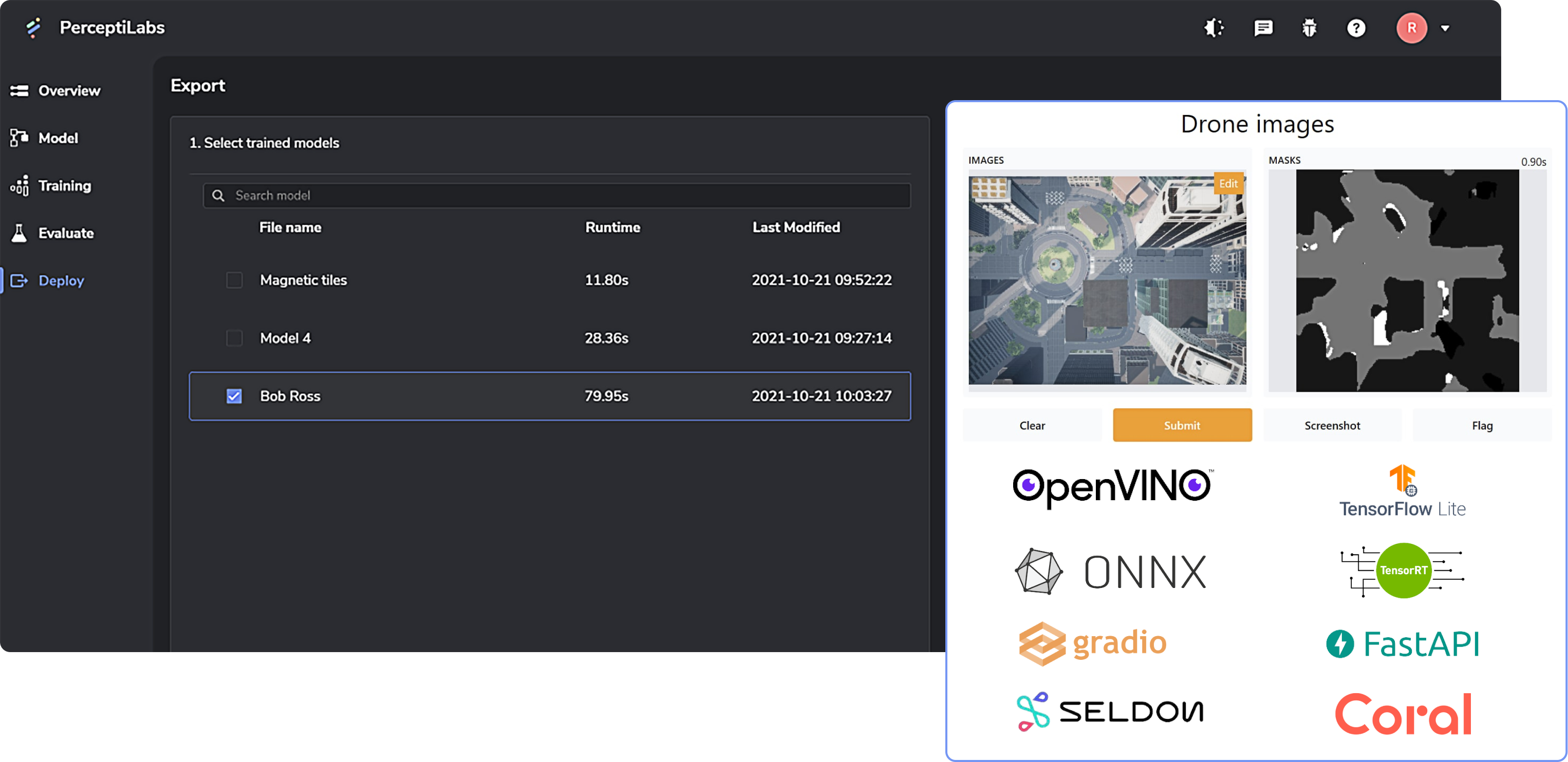This screenshot has width=1568, height=762.
Task: Click the 2021-10-21 09:27:14 date
Action: [821, 337]
